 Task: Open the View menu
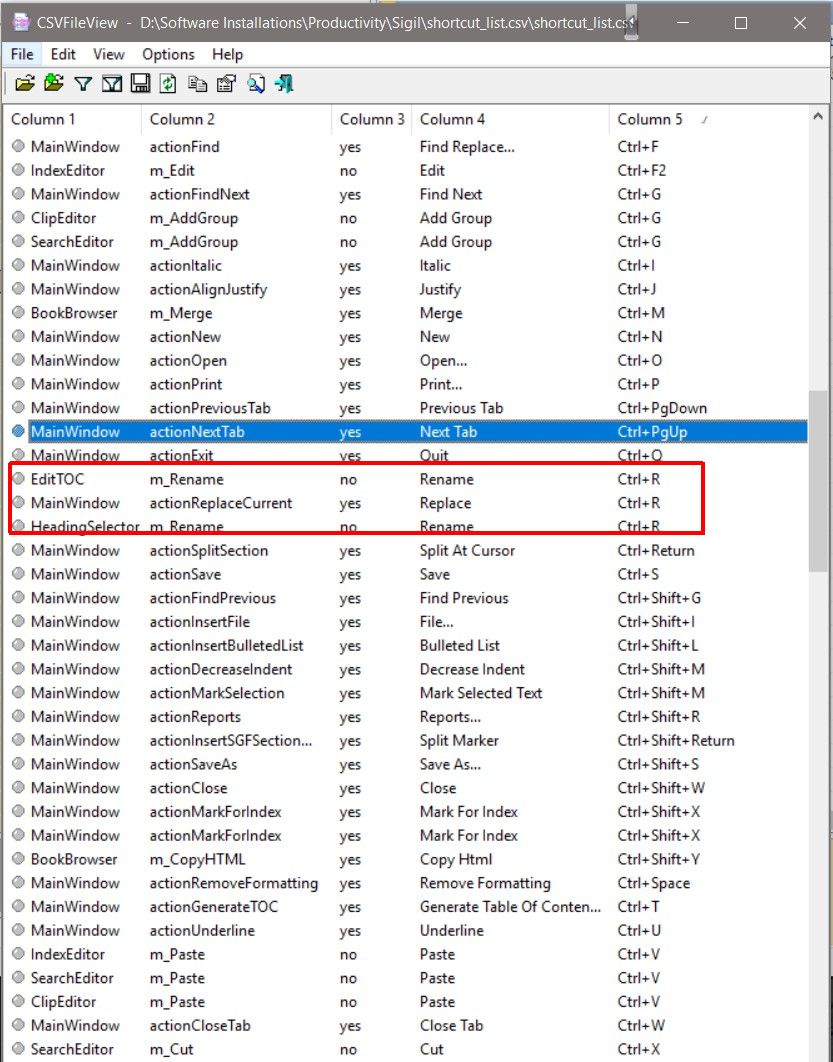coord(108,54)
